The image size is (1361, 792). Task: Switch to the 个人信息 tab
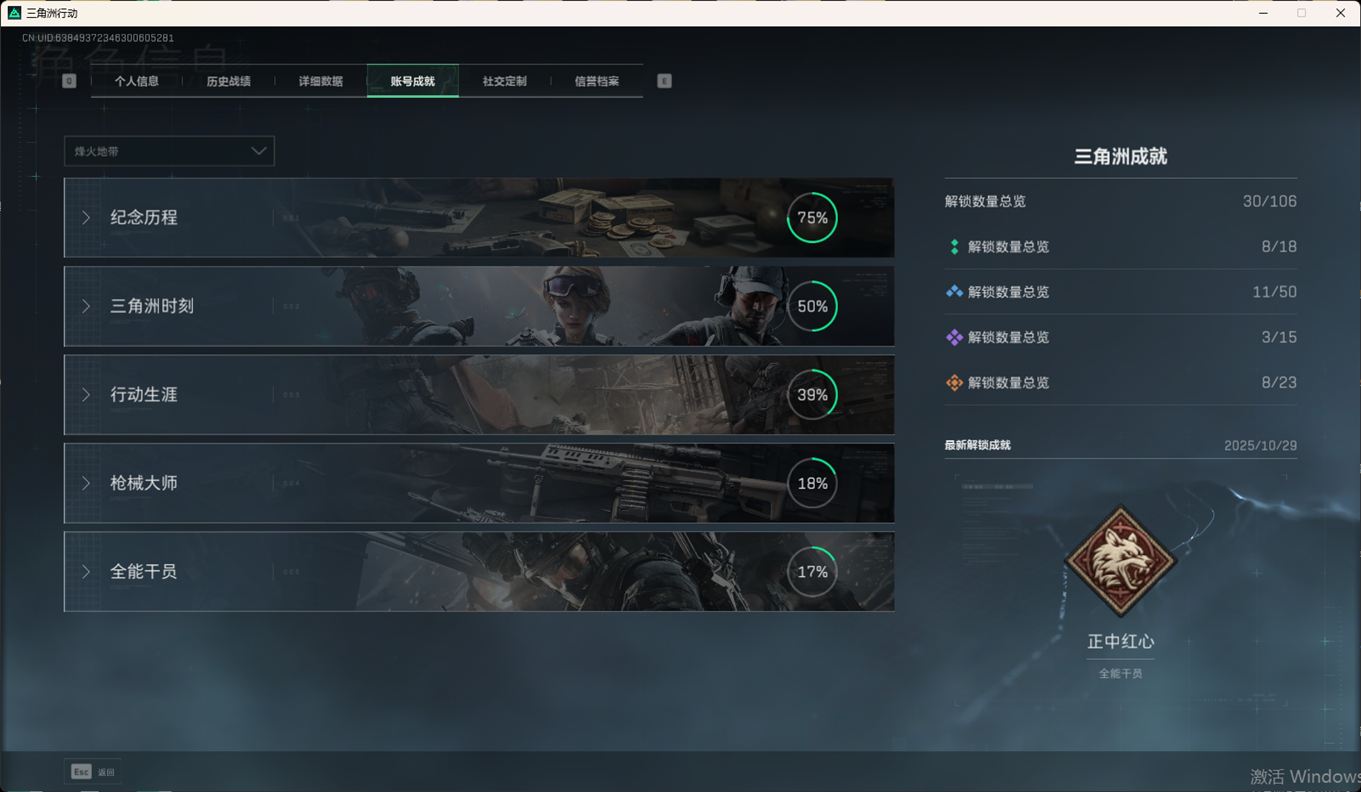137,81
